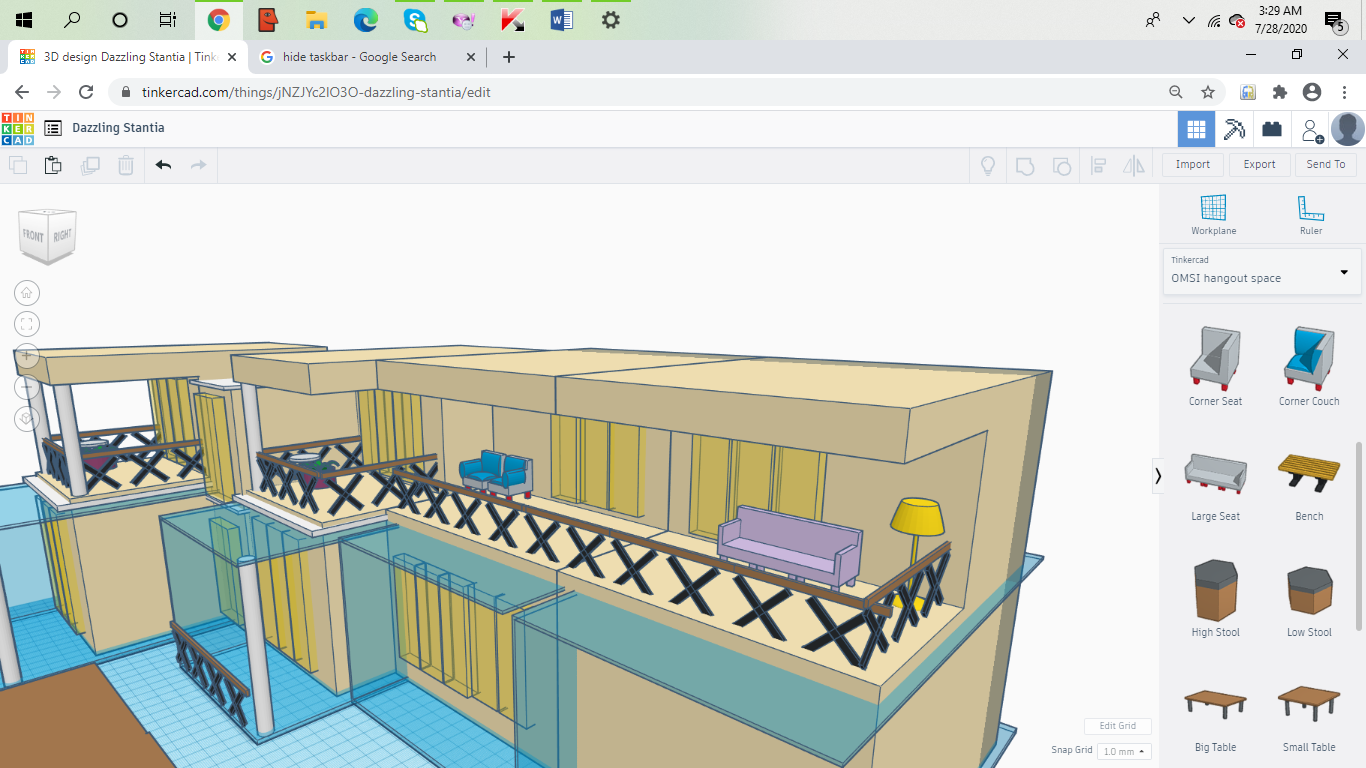This screenshot has width=1366, height=768.
Task: Open the user profile avatar
Action: tap(1348, 129)
